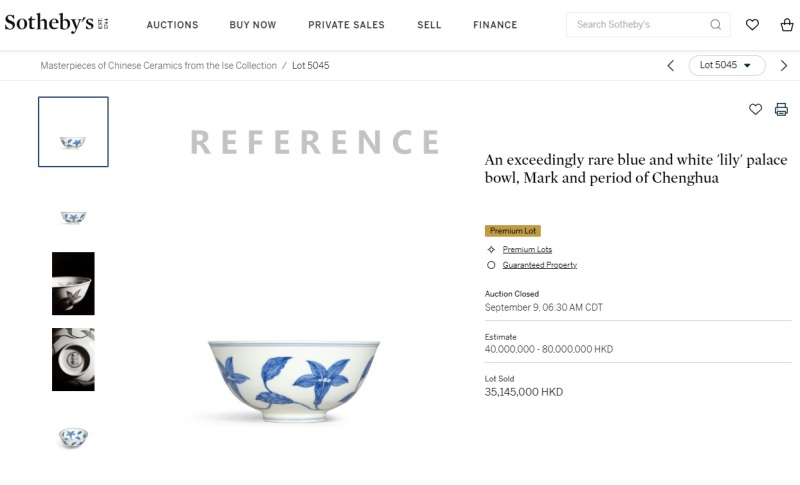Open the Private Sales menu
800x485 pixels.
pyautogui.click(x=346, y=25)
